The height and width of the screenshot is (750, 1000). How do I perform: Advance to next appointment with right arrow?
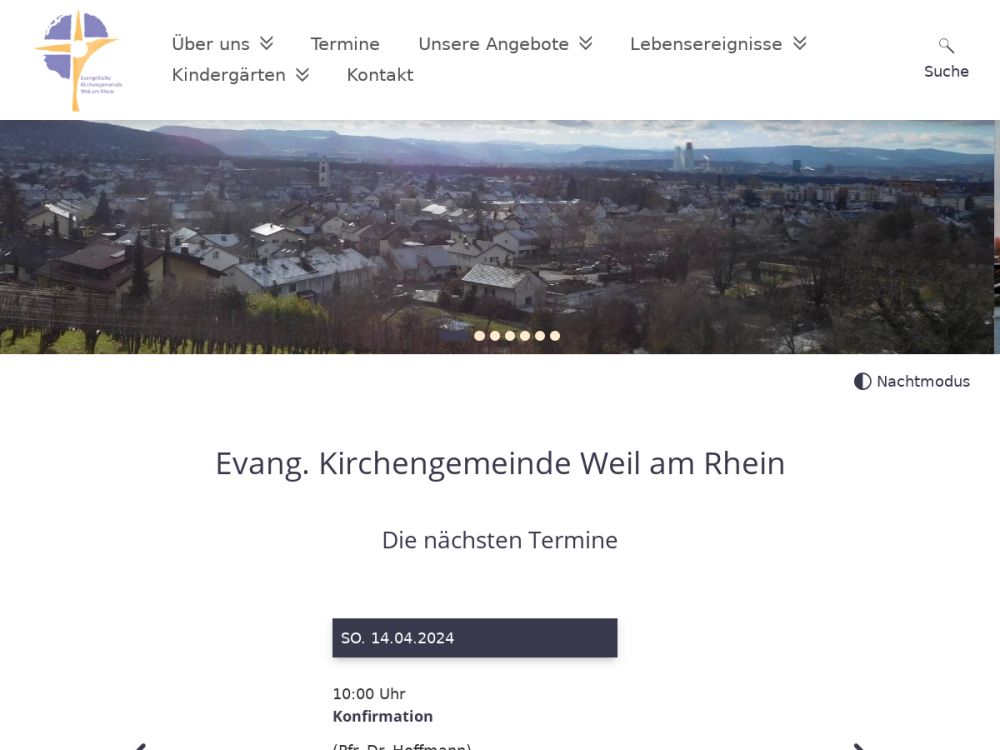click(x=859, y=746)
